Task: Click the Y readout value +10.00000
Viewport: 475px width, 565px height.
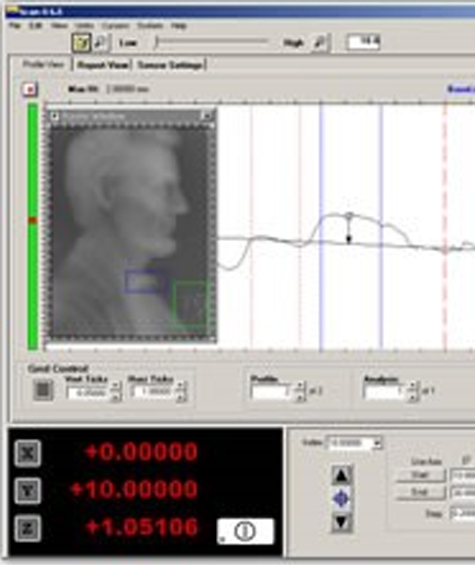Action: point(134,489)
